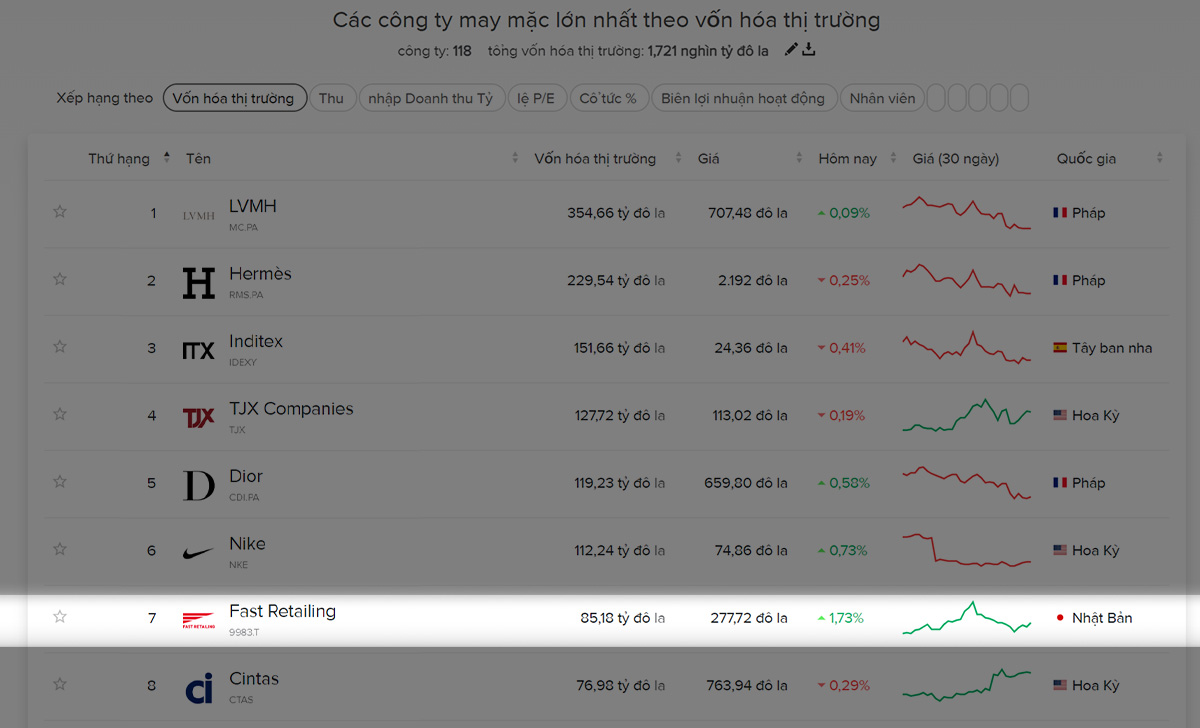Toggle the favorite star for Fast Retailing
Image resolution: width=1200 pixels, height=728 pixels.
[60, 617]
